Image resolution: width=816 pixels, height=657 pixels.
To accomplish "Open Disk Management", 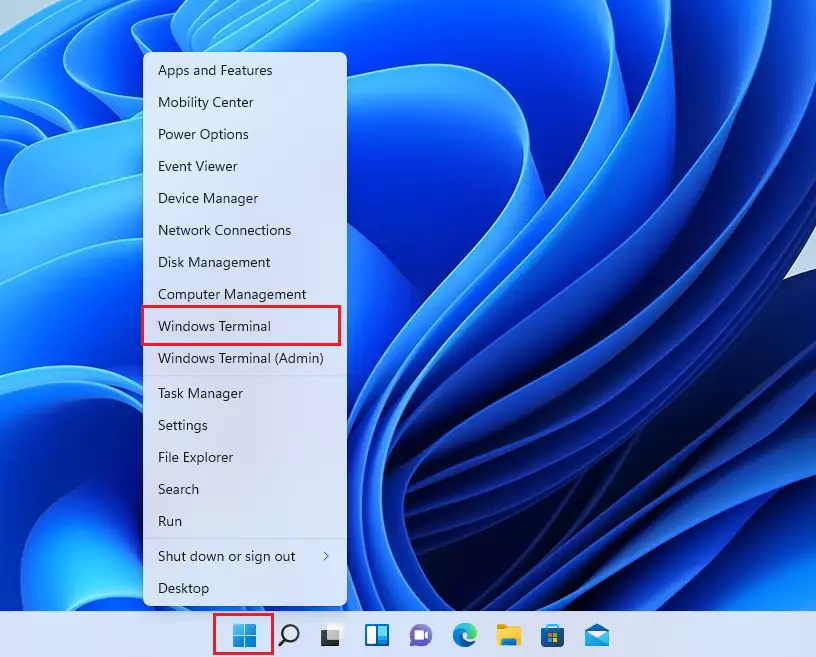I will point(245,262).
